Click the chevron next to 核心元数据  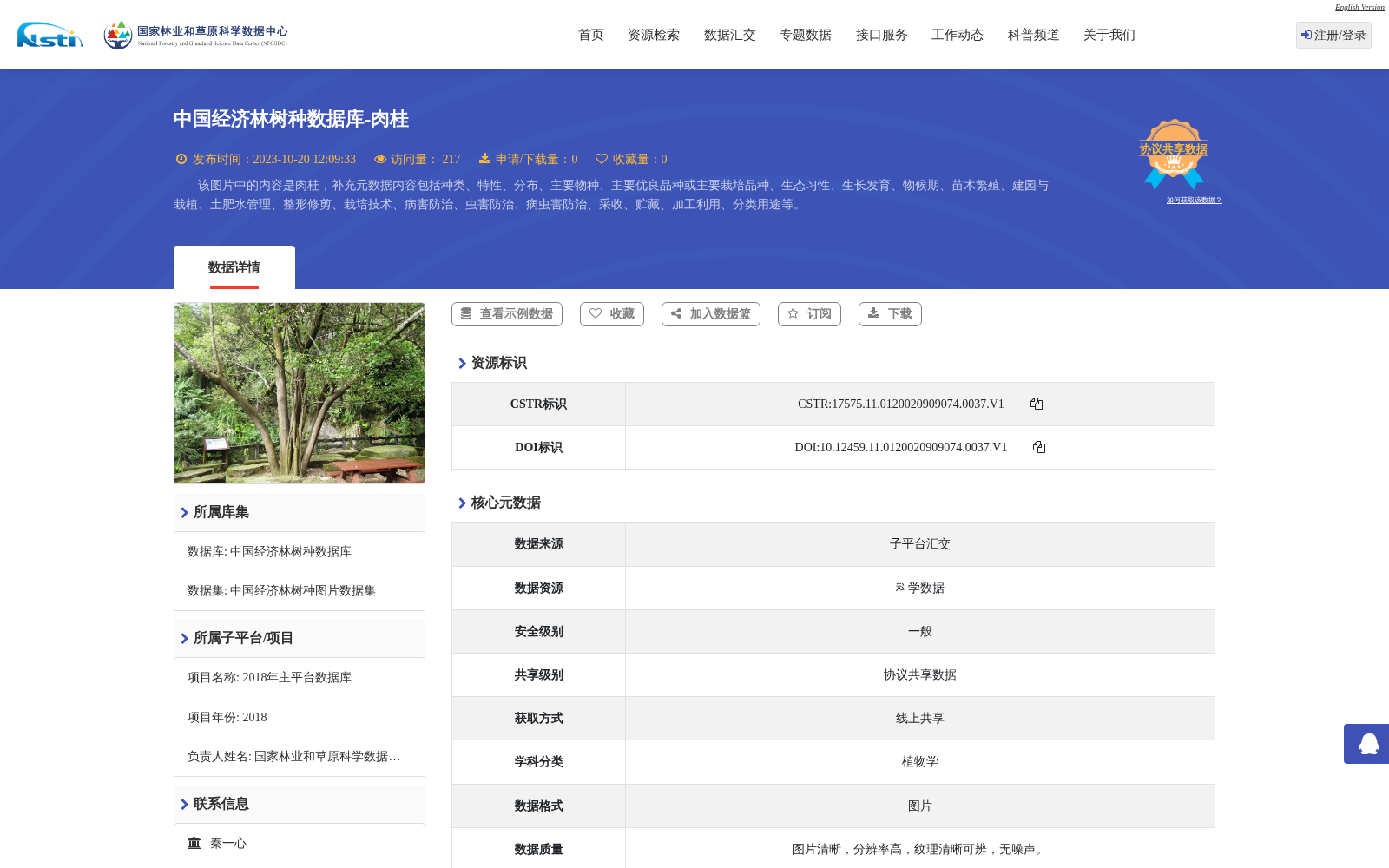(462, 503)
